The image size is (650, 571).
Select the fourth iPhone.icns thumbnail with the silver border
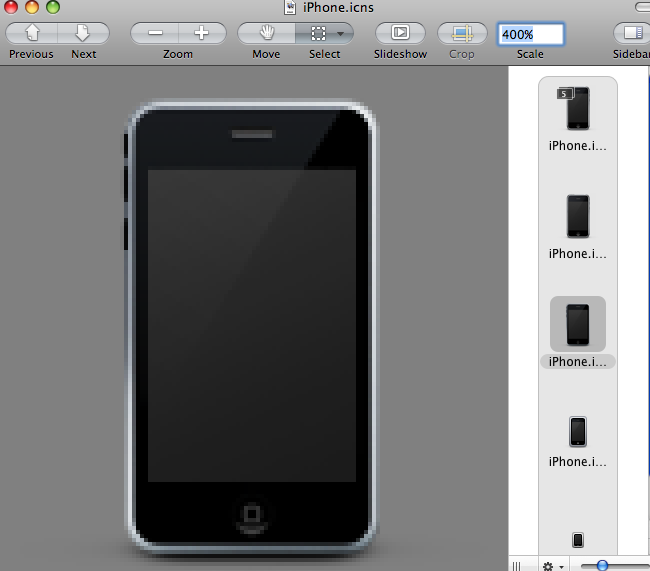[578, 432]
